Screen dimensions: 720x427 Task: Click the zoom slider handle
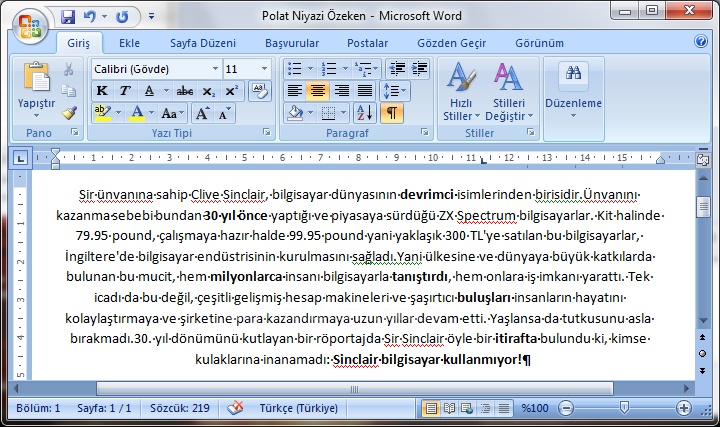[x=624, y=407]
